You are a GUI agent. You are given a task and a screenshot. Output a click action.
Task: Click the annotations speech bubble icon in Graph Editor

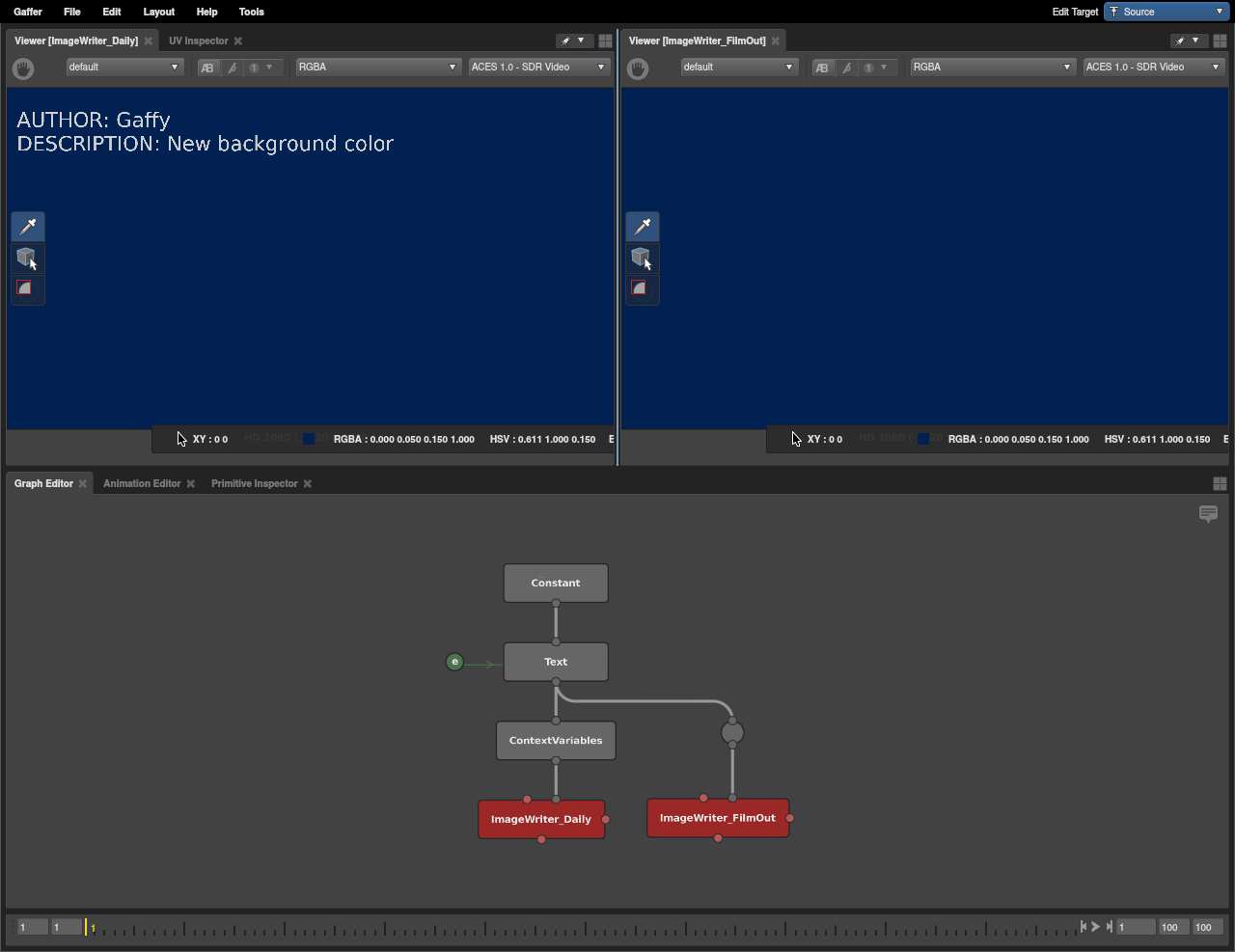pyautogui.click(x=1208, y=513)
